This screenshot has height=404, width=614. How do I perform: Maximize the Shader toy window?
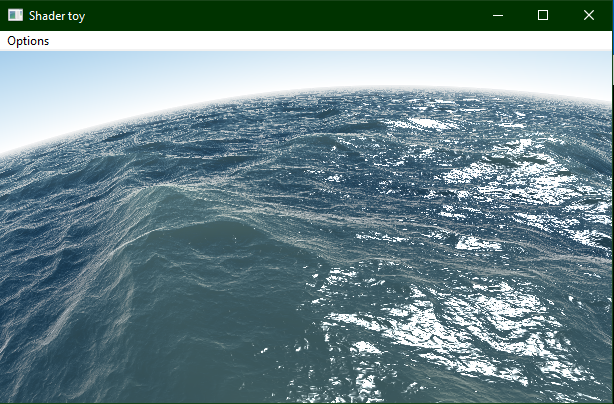[543, 15]
